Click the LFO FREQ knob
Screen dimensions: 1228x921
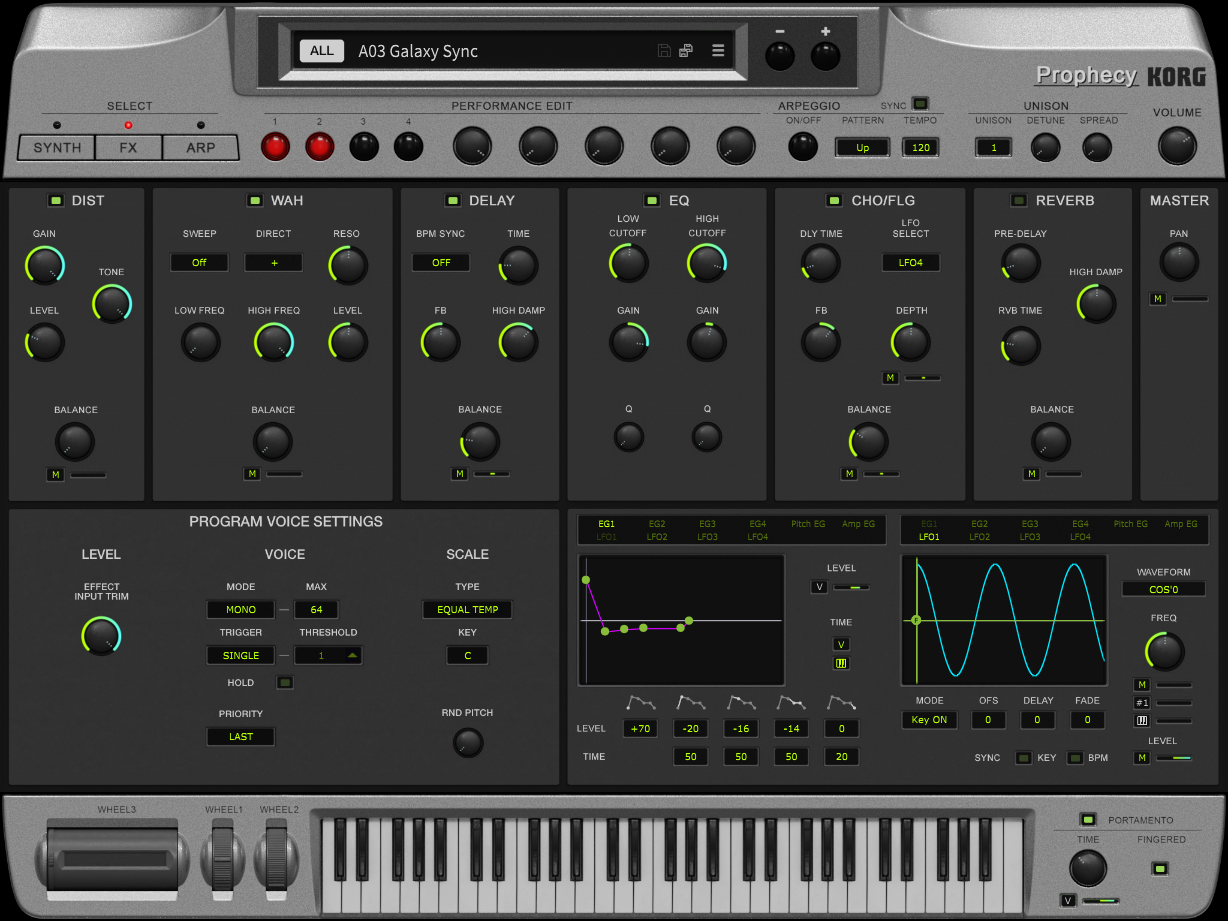click(1164, 651)
